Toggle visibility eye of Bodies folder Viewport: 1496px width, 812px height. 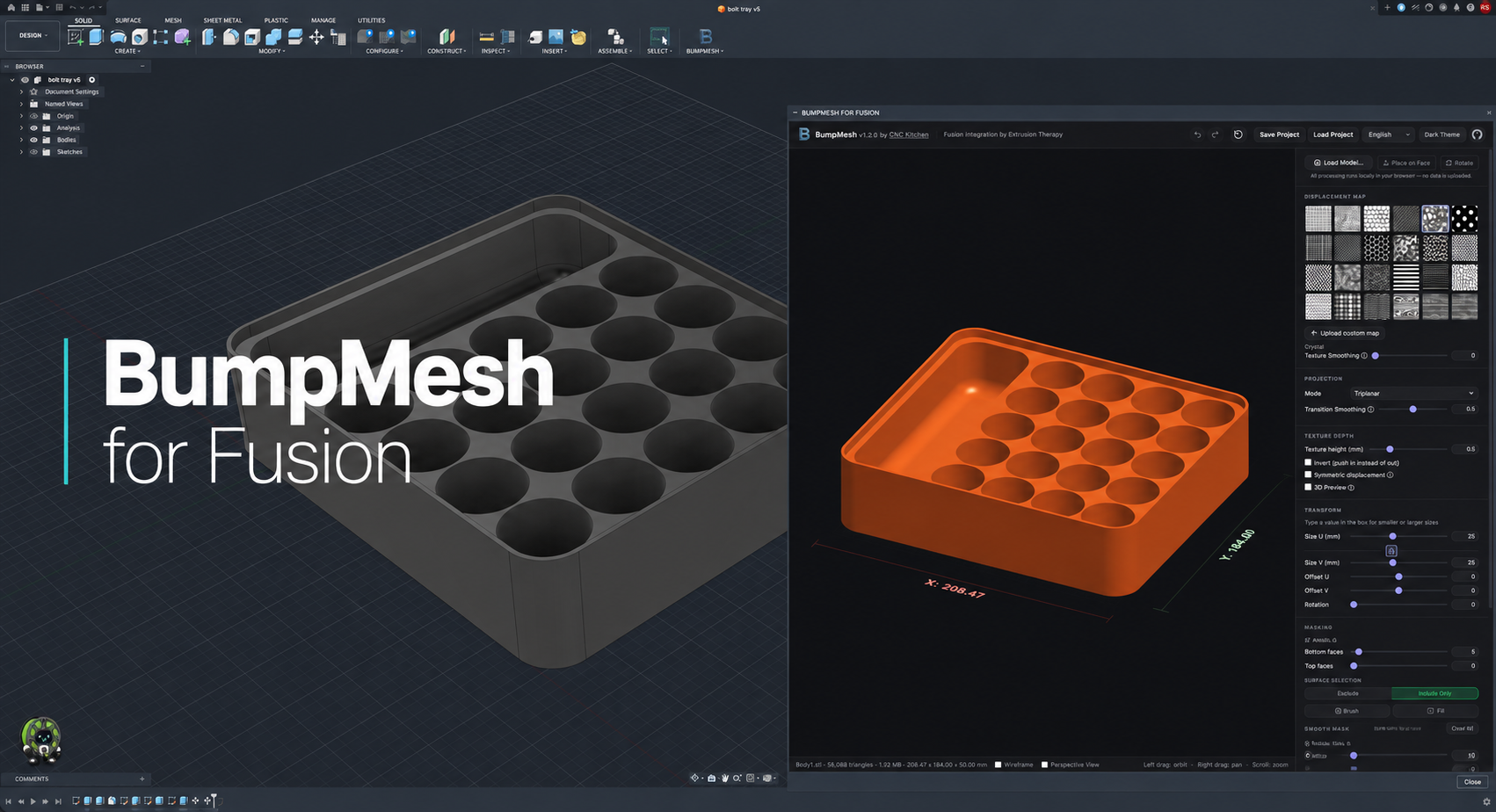(x=34, y=140)
